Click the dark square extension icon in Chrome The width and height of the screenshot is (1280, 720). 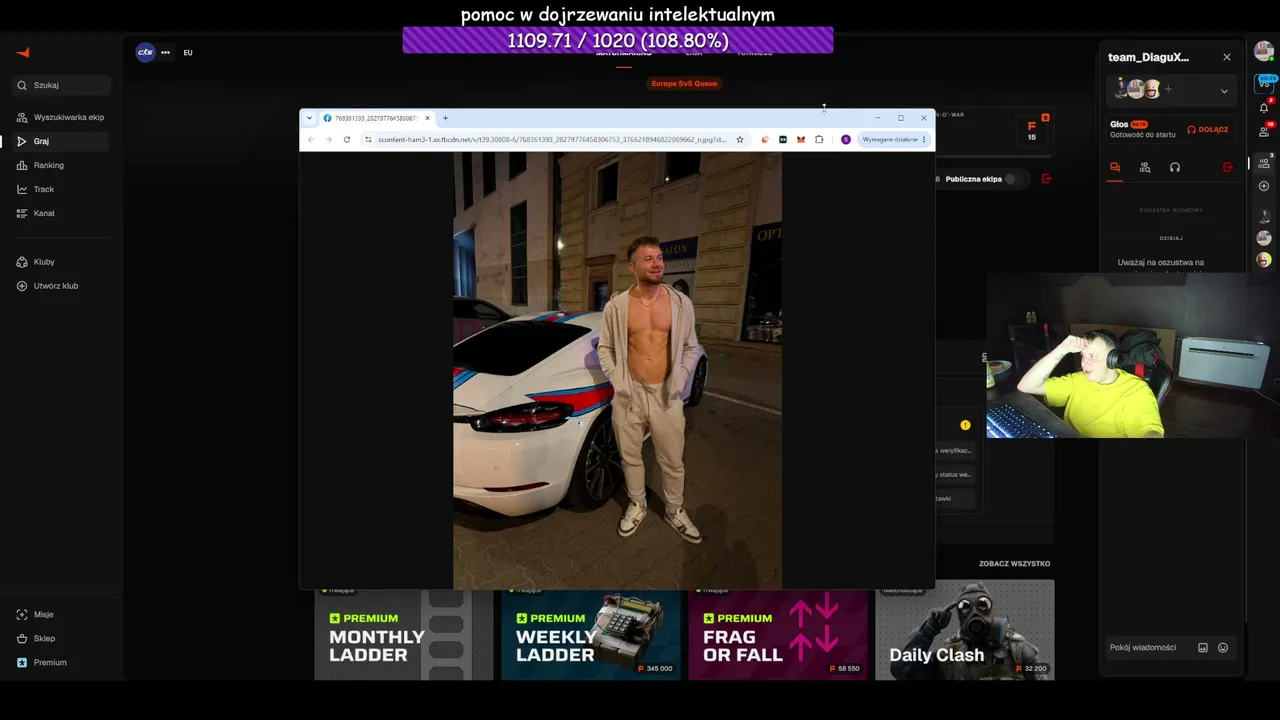783,140
